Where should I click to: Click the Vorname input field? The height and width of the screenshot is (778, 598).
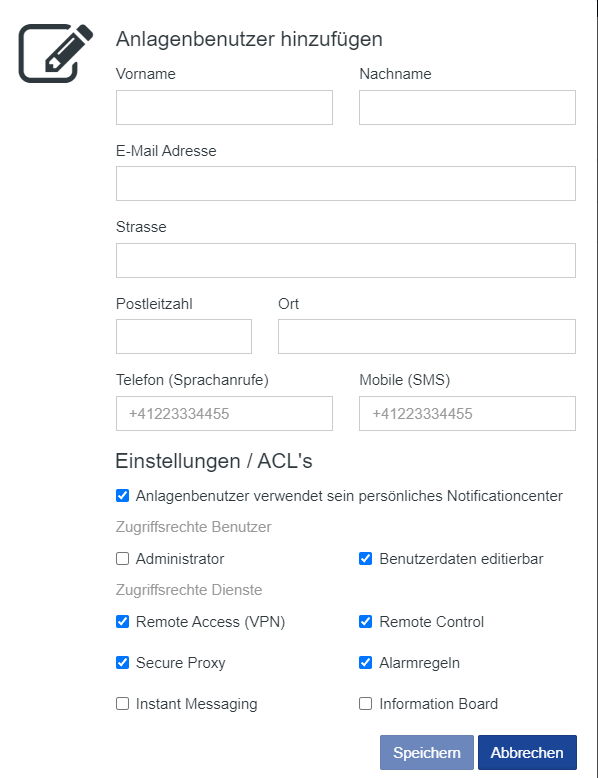coord(224,107)
